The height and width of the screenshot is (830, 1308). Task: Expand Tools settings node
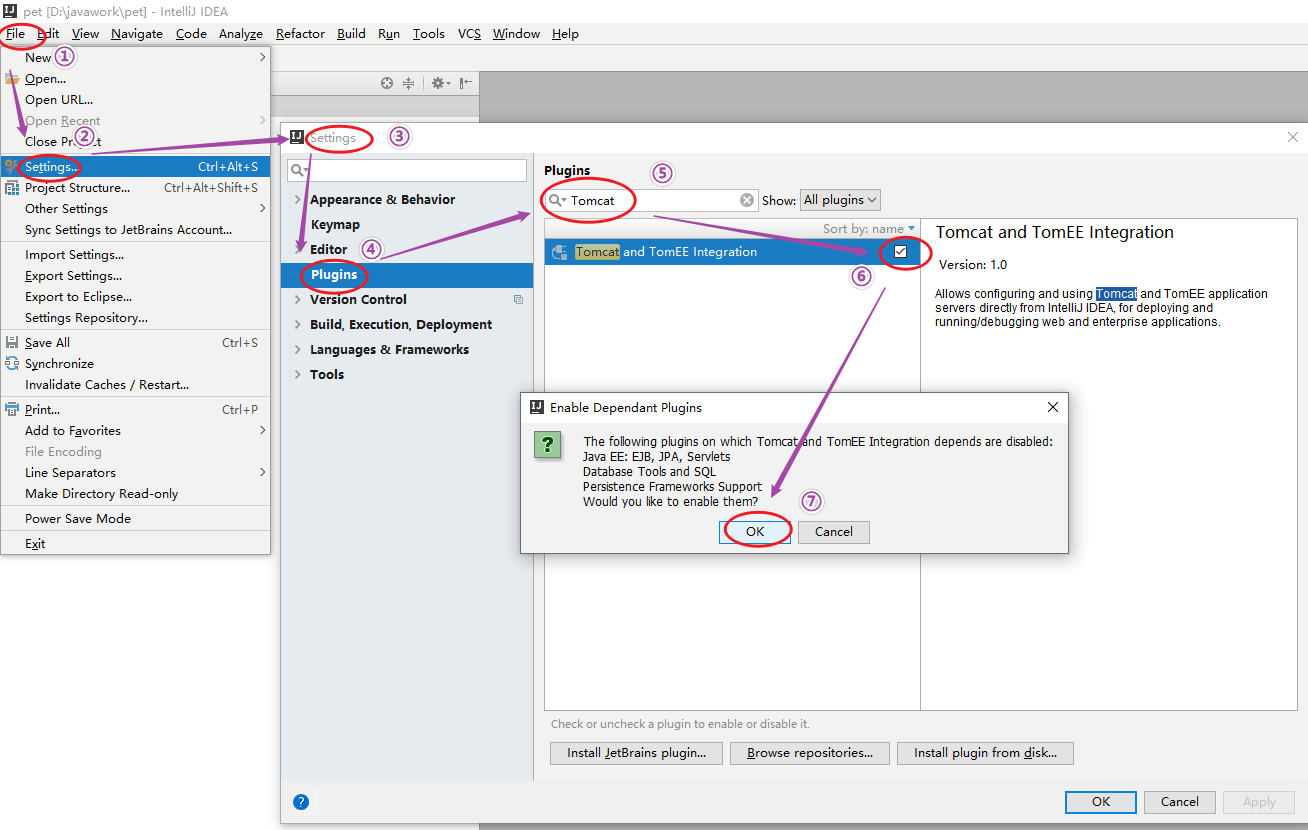pos(298,374)
